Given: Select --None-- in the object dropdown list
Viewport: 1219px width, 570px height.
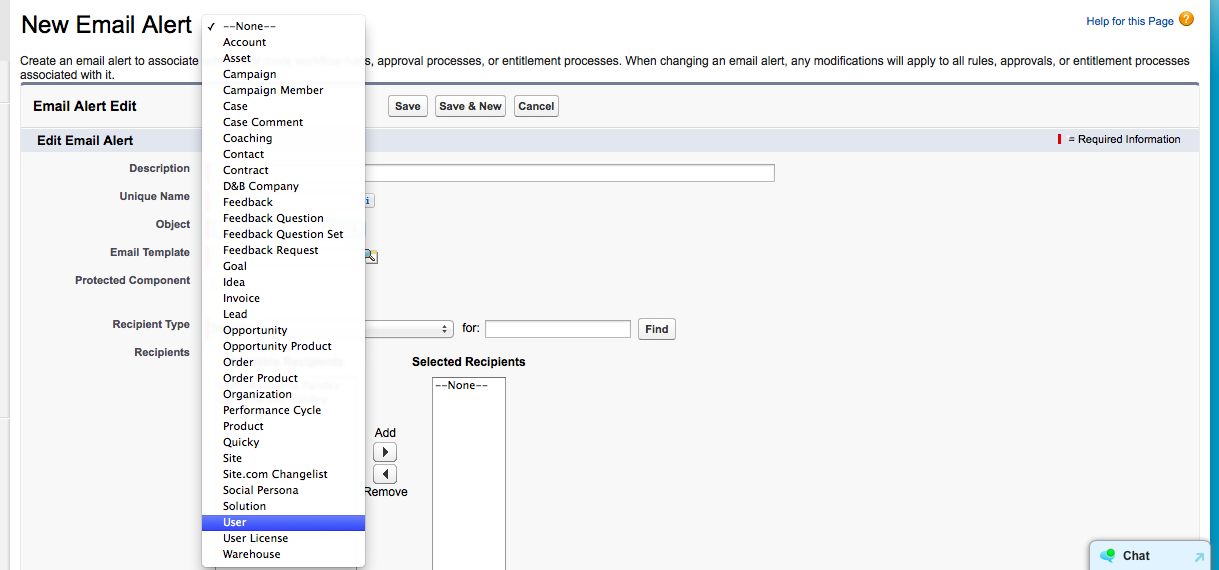Looking at the screenshot, I should click(283, 26).
